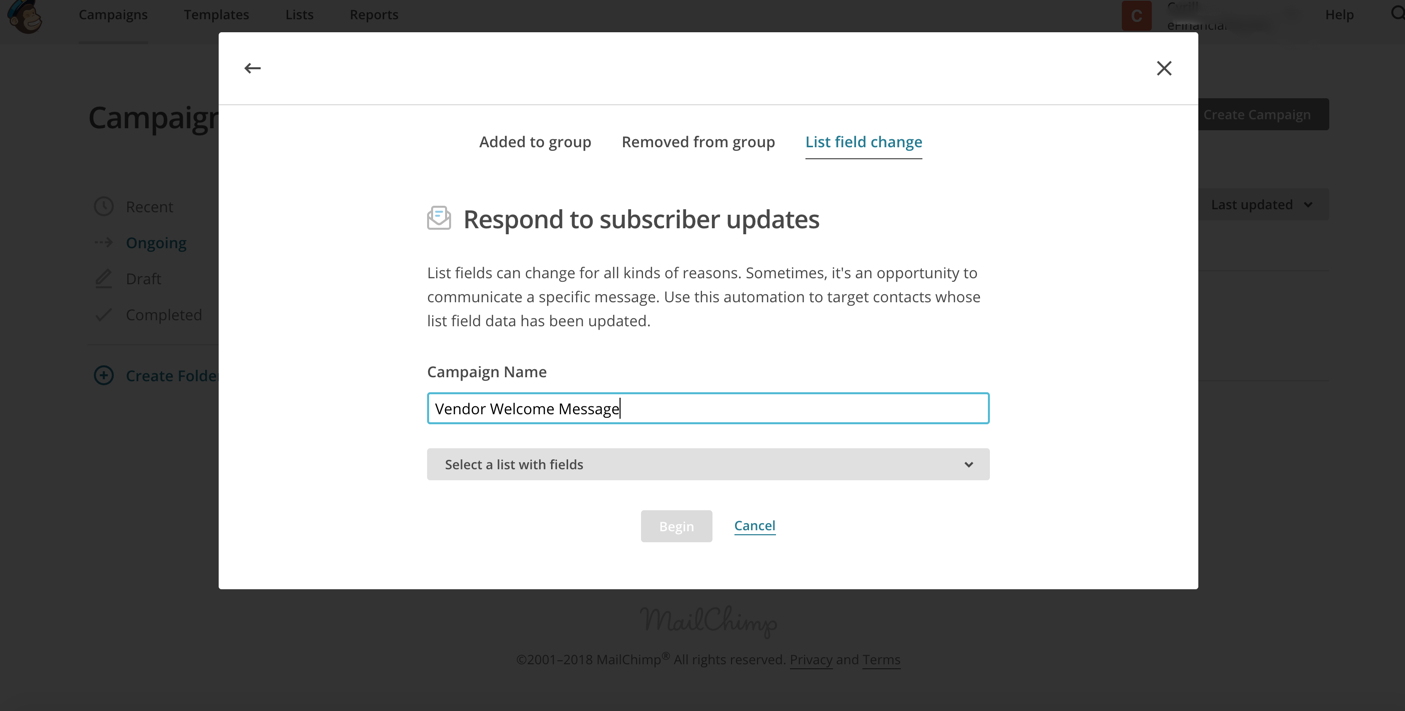This screenshot has width=1405, height=711.
Task: Click the Campaign Name input field
Action: tap(708, 408)
